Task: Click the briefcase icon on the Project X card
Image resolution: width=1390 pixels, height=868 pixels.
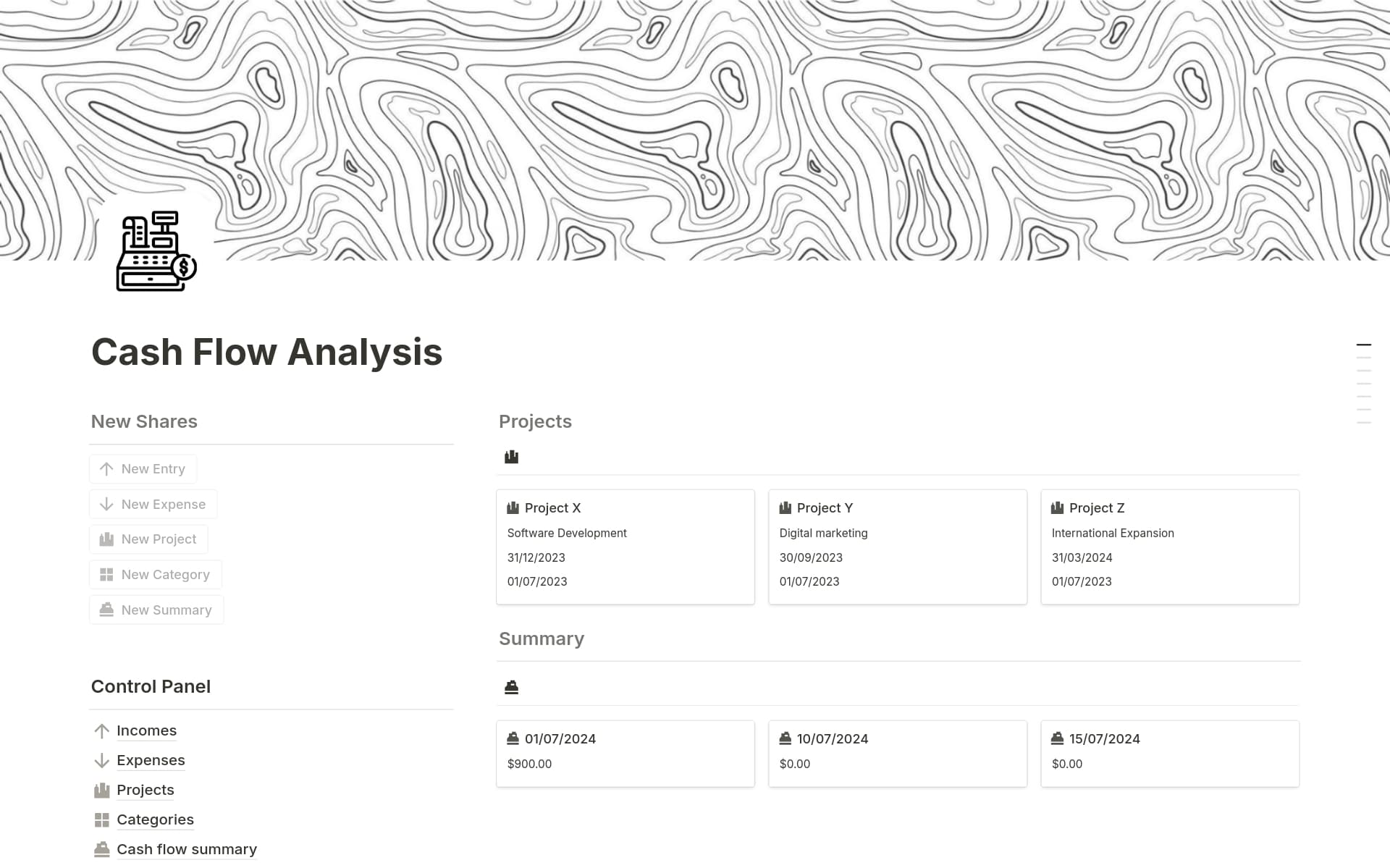Action: 513,507
